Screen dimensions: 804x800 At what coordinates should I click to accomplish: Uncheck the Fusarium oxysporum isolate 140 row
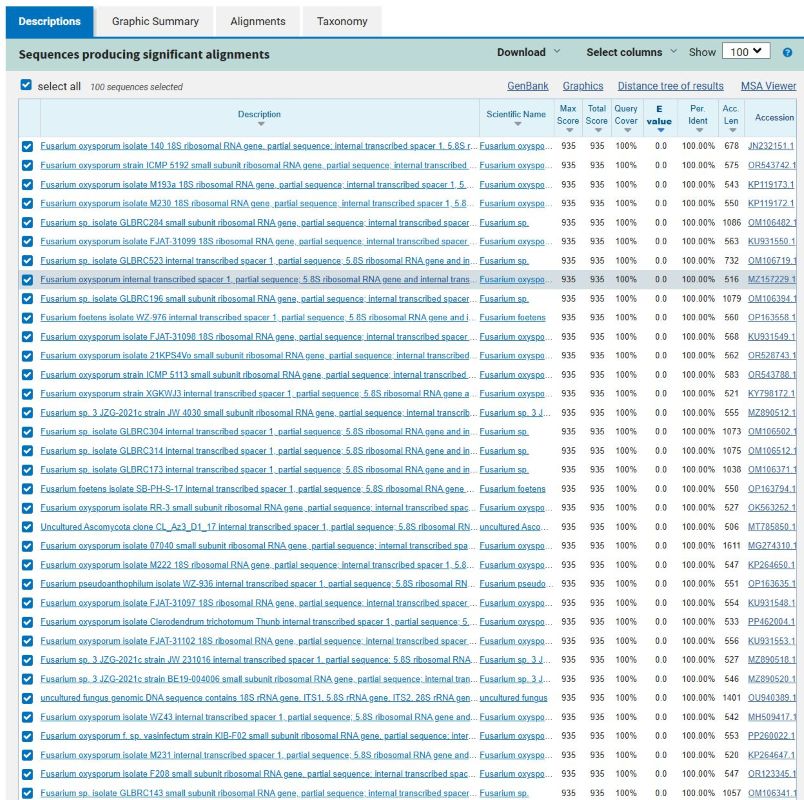[27, 147]
